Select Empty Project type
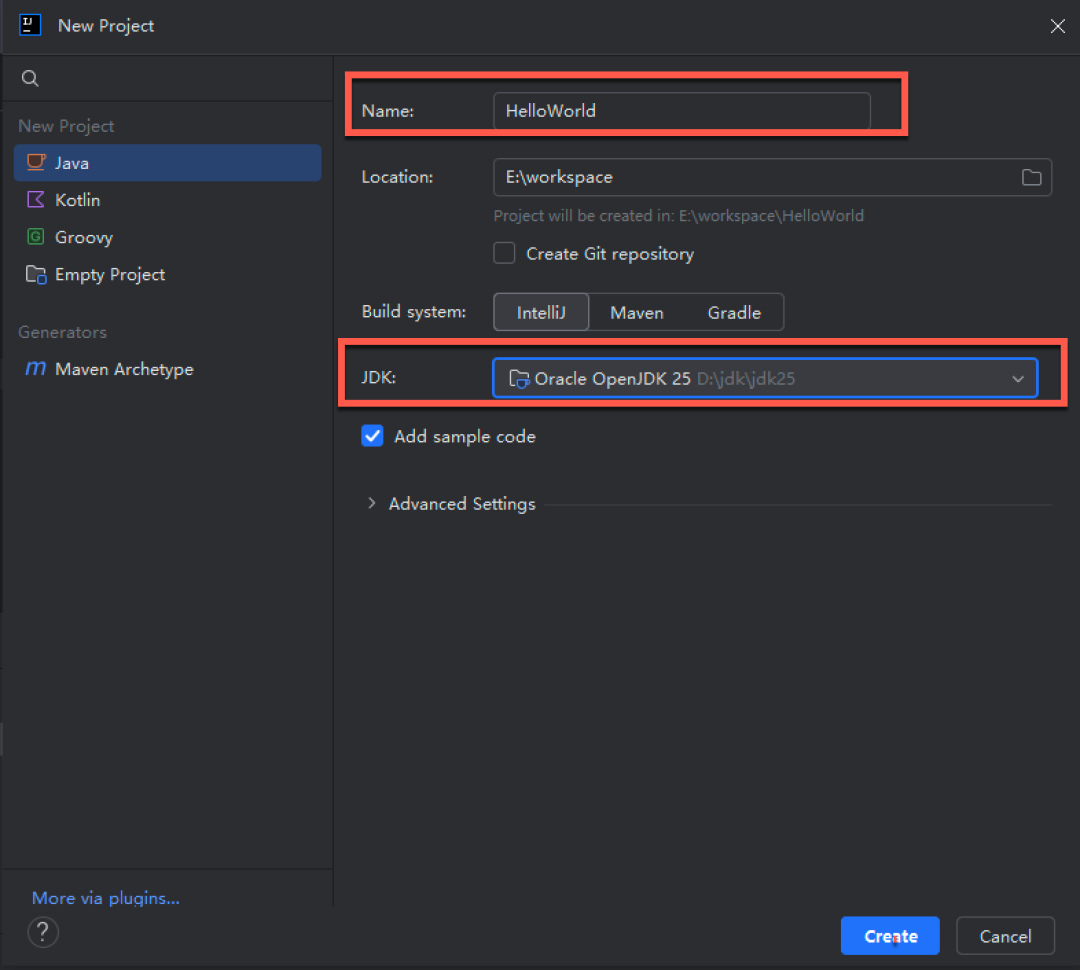This screenshot has width=1080, height=970. point(167,274)
